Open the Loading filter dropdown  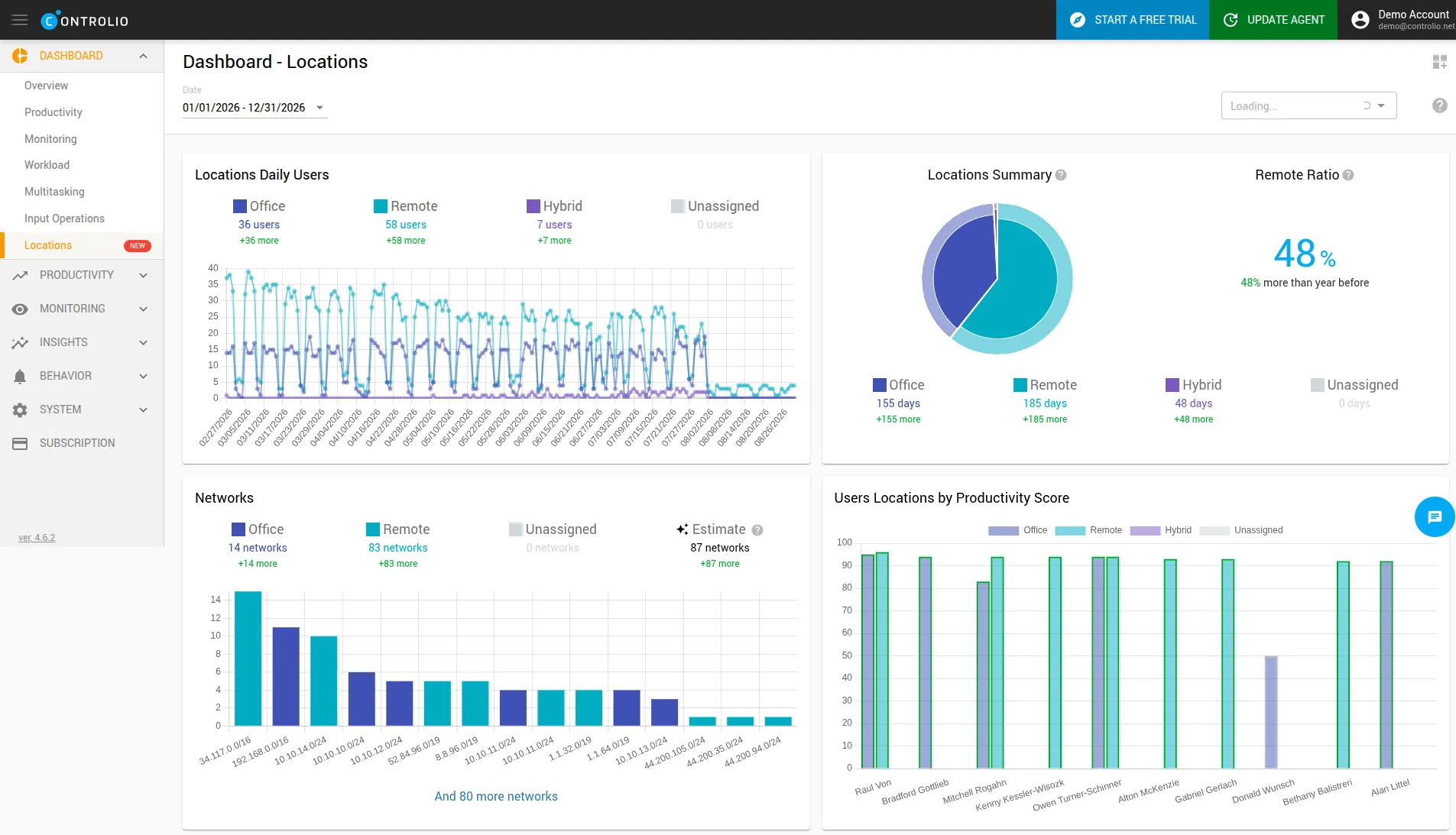click(x=1308, y=105)
